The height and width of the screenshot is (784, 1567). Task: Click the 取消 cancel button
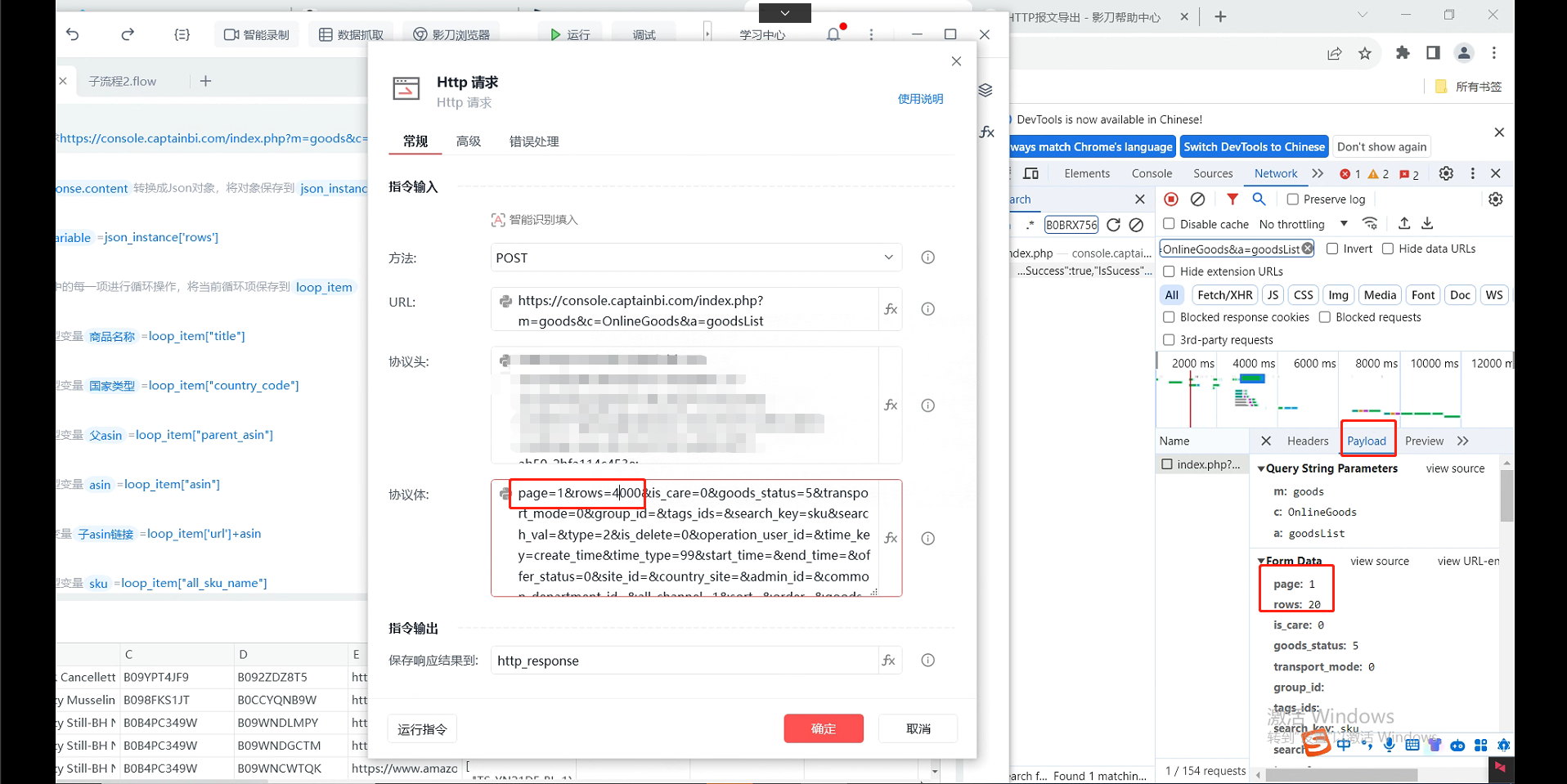point(918,728)
